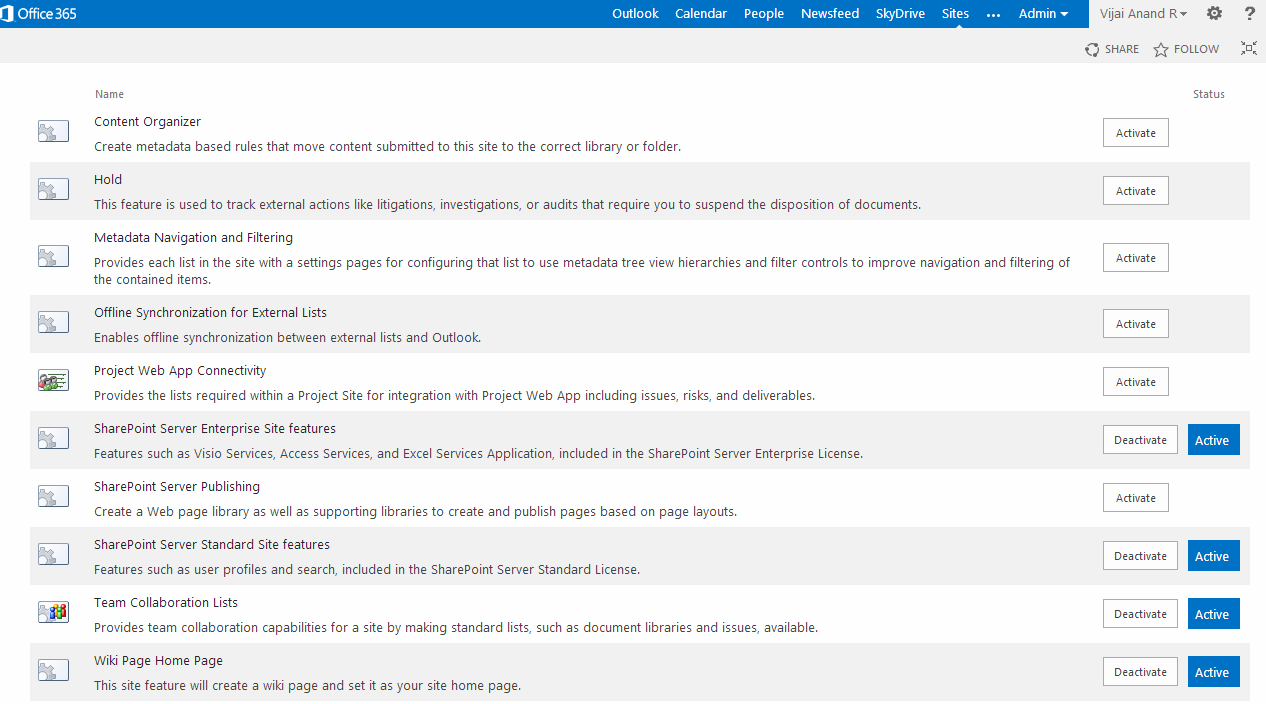Open the Vijai Anand R user menu
The width and height of the screenshot is (1266, 704).
pos(1143,14)
